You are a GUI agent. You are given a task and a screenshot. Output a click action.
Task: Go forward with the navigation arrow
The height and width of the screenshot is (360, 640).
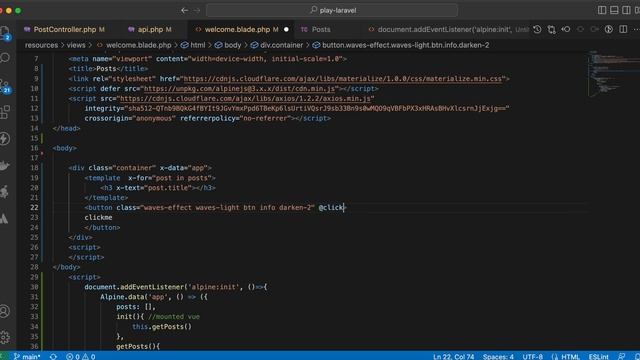197,10
